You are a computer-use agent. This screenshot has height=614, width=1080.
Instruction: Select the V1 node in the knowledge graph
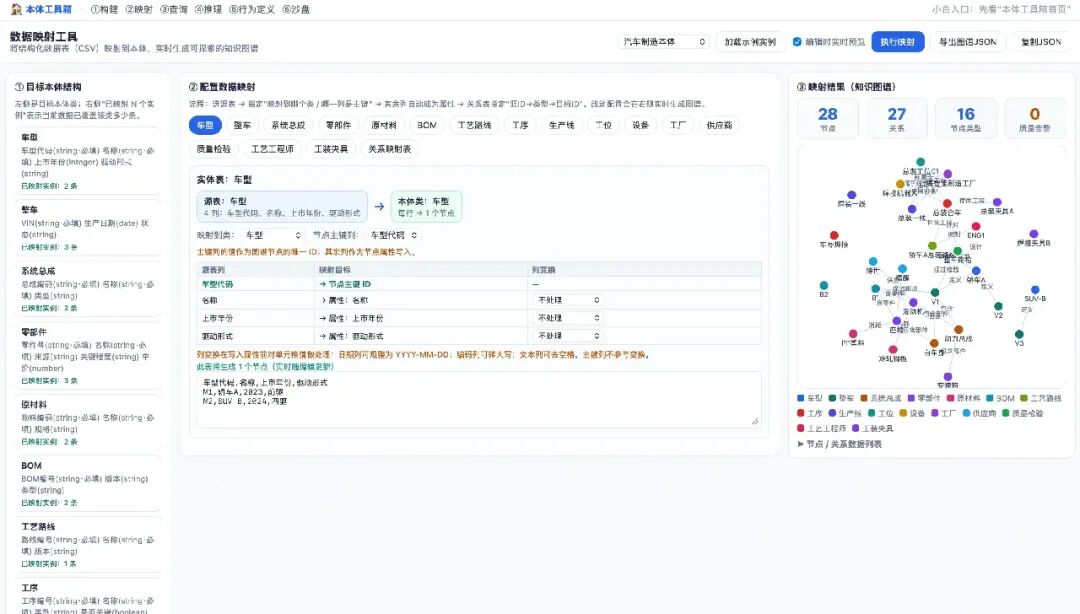coord(935,293)
